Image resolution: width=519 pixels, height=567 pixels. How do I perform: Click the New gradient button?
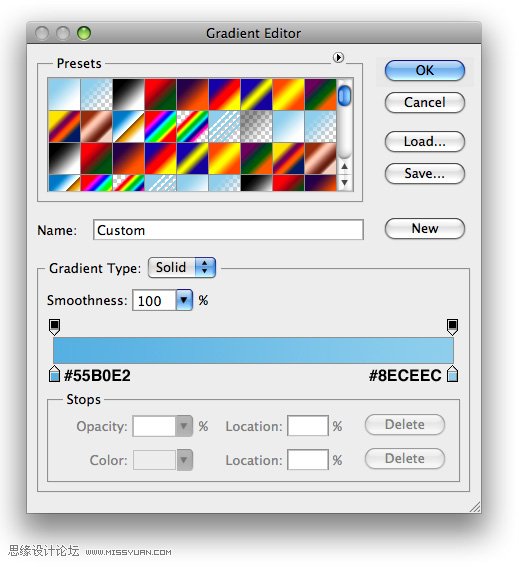pyautogui.click(x=425, y=229)
